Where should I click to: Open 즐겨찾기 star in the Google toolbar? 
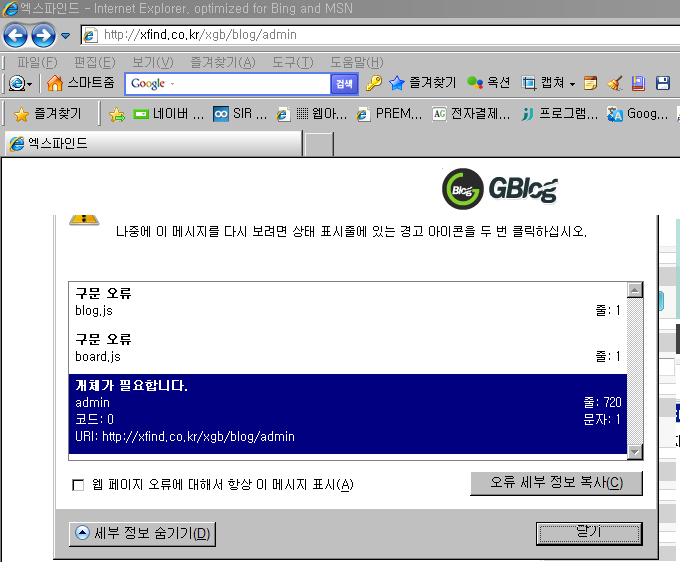click(x=422, y=84)
